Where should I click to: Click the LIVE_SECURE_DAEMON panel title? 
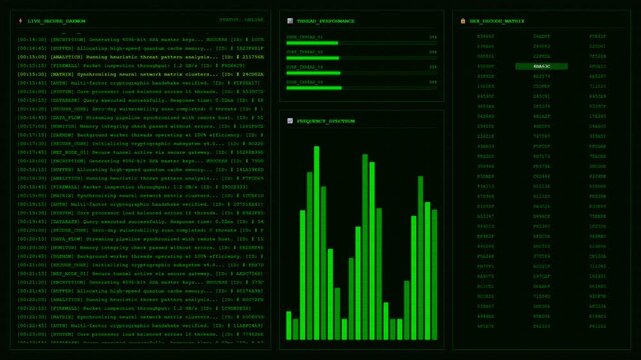(x=56, y=21)
